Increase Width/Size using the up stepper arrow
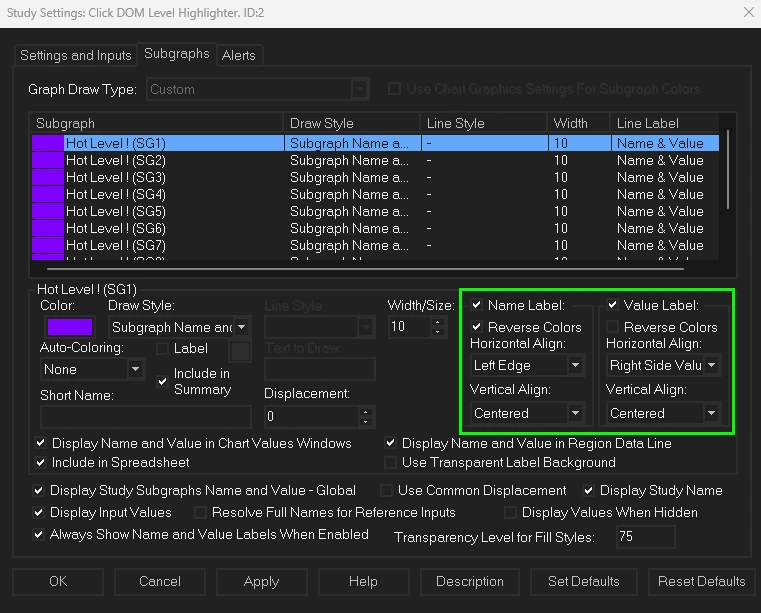This screenshot has height=613, width=761. coord(436,322)
